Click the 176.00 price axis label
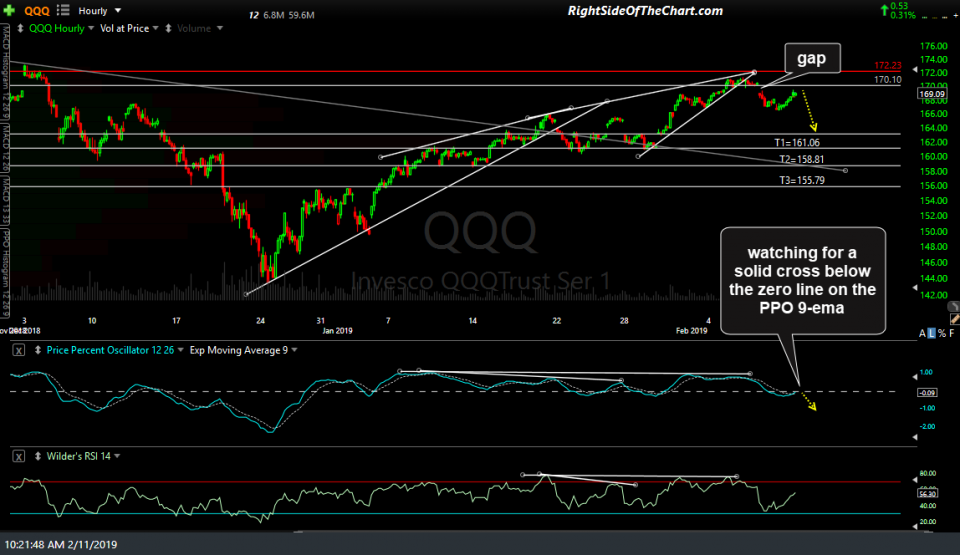960x555 pixels. click(x=934, y=46)
